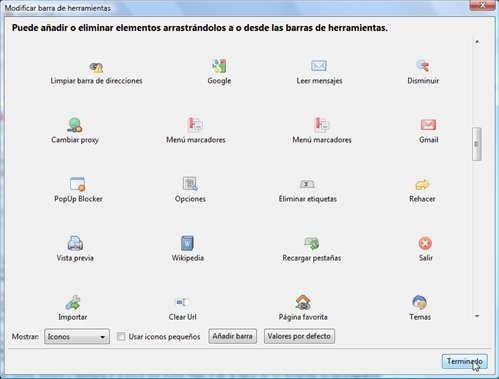This screenshot has height=379, width=499.
Task: Close the Modificar barra de herramientas window
Action: point(482,5)
